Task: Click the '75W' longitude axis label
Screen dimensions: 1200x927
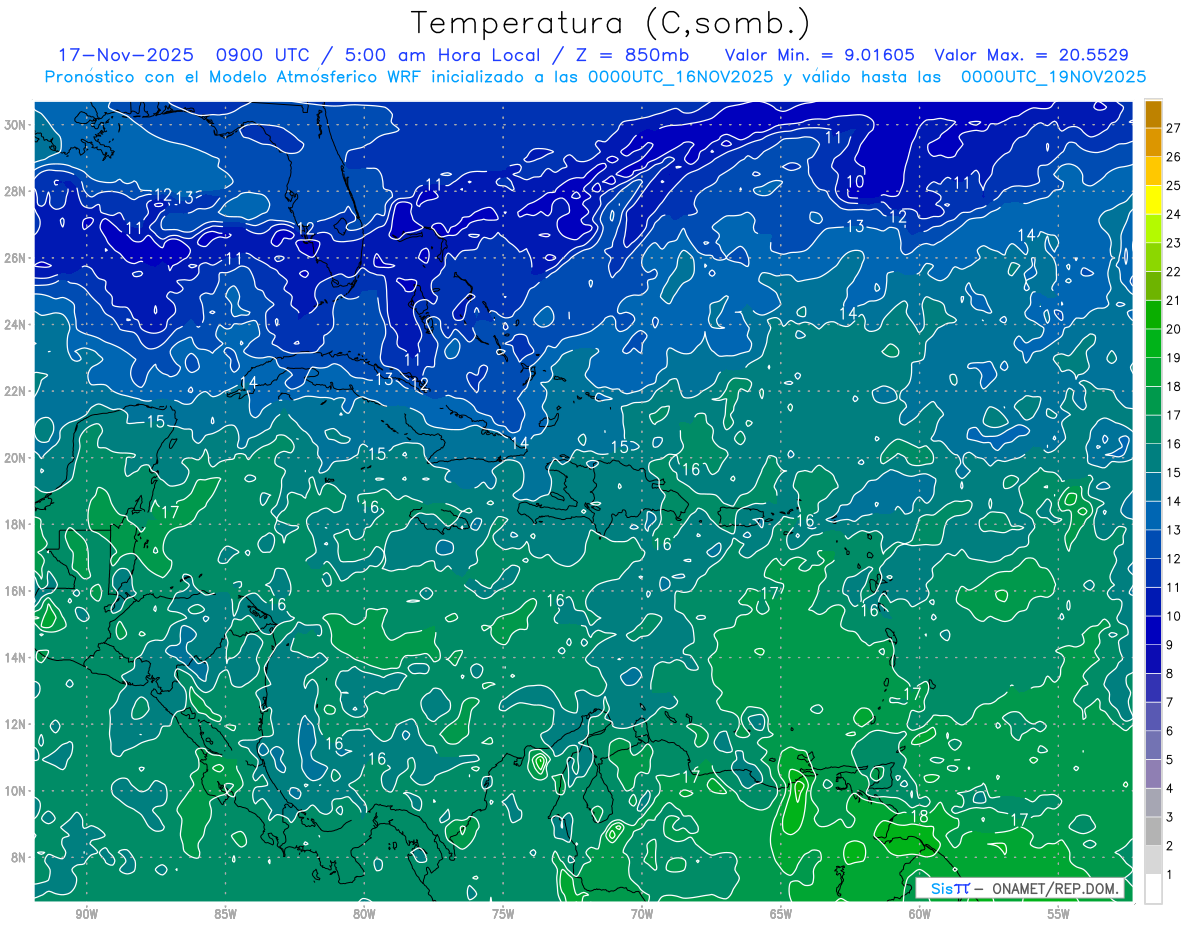Action: (503, 914)
